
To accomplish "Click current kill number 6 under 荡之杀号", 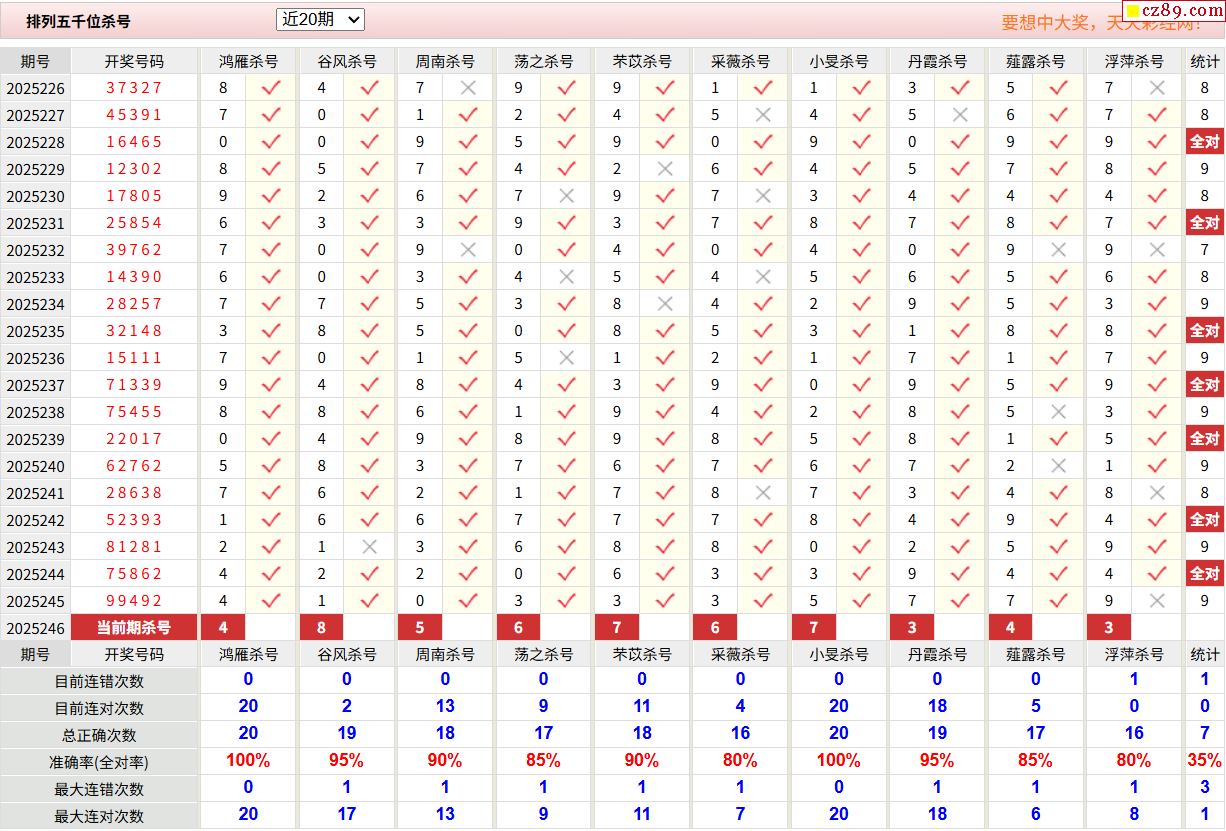I will point(518,628).
